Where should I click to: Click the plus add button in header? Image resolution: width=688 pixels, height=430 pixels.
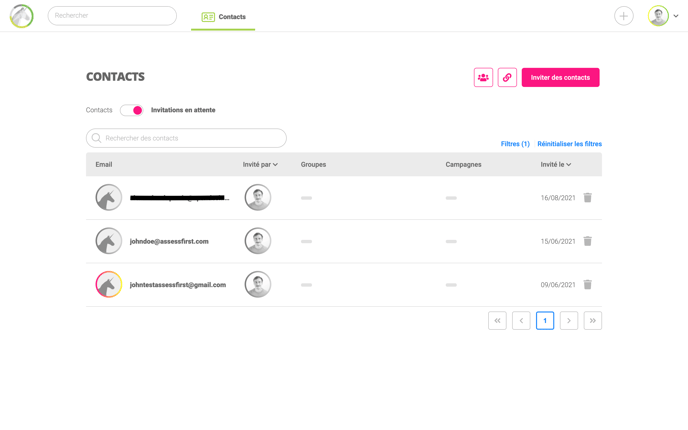(624, 16)
